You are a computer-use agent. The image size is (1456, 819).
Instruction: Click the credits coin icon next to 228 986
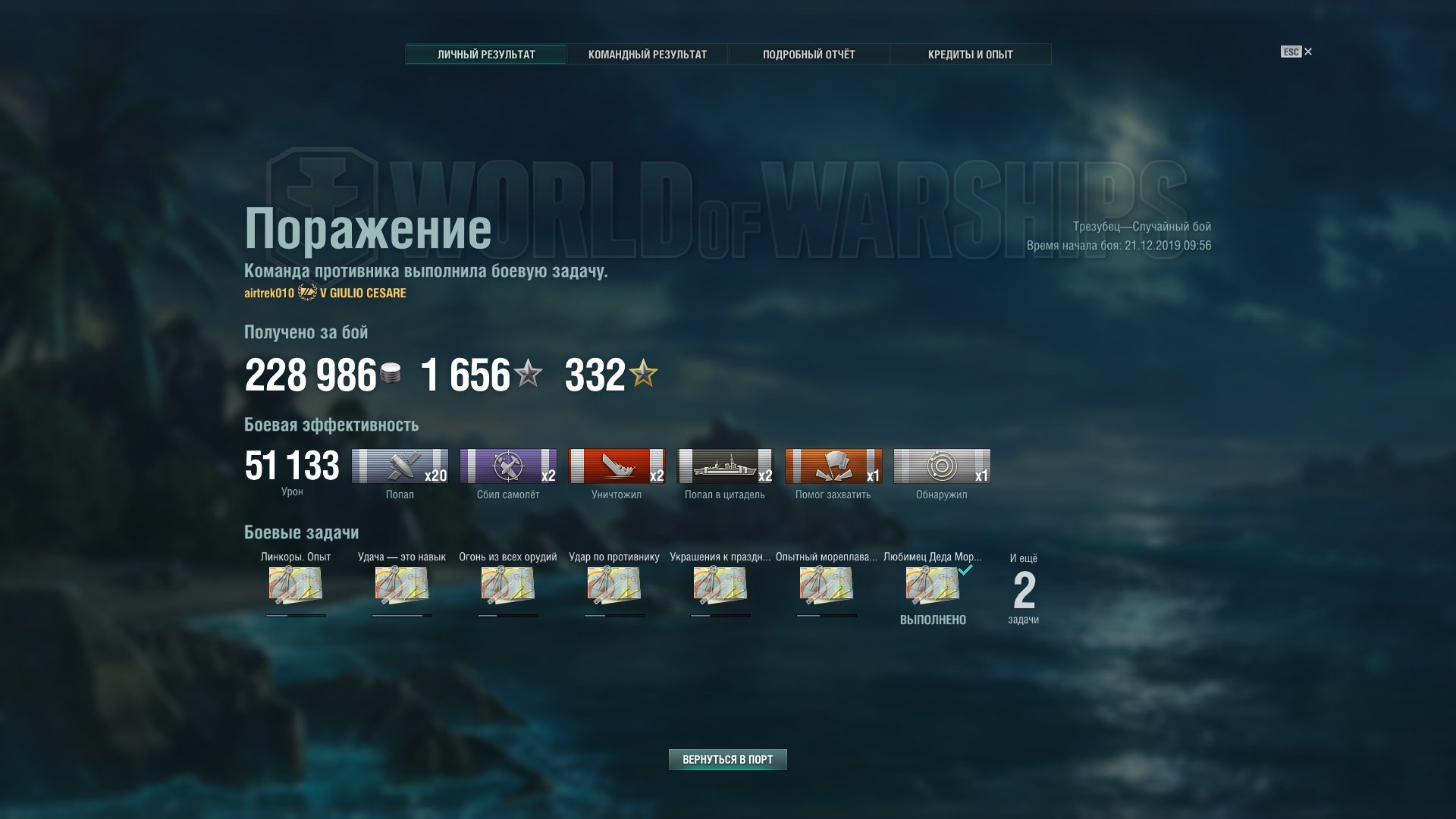pyautogui.click(x=391, y=373)
